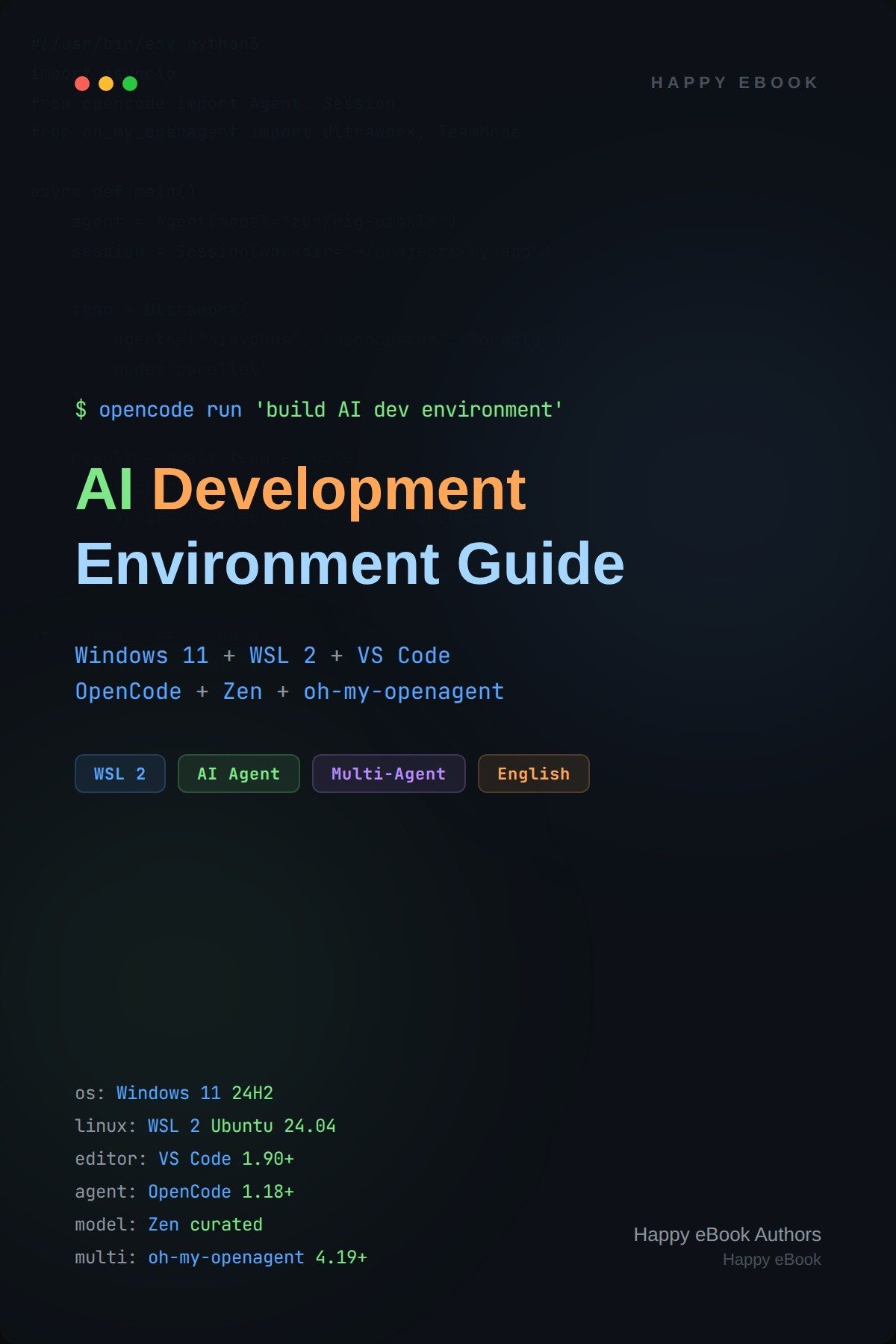Click the 'multi: oh-my-openagent 4.19+' line
Viewport: 896px width, 1344px height.
pos(221,1257)
